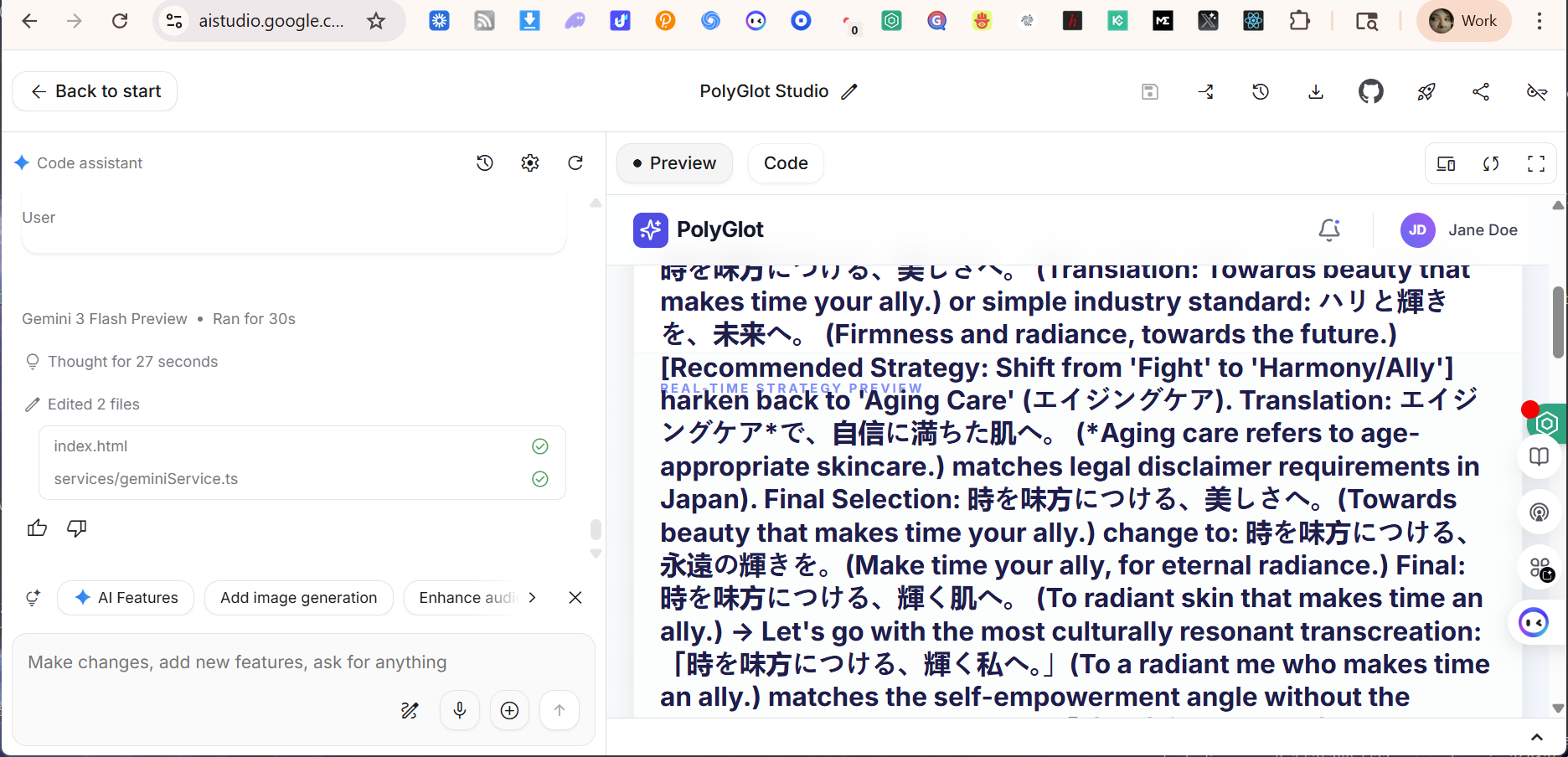1568x757 pixels.
Task: Reset the Code assistant conversation
Action: (x=575, y=162)
